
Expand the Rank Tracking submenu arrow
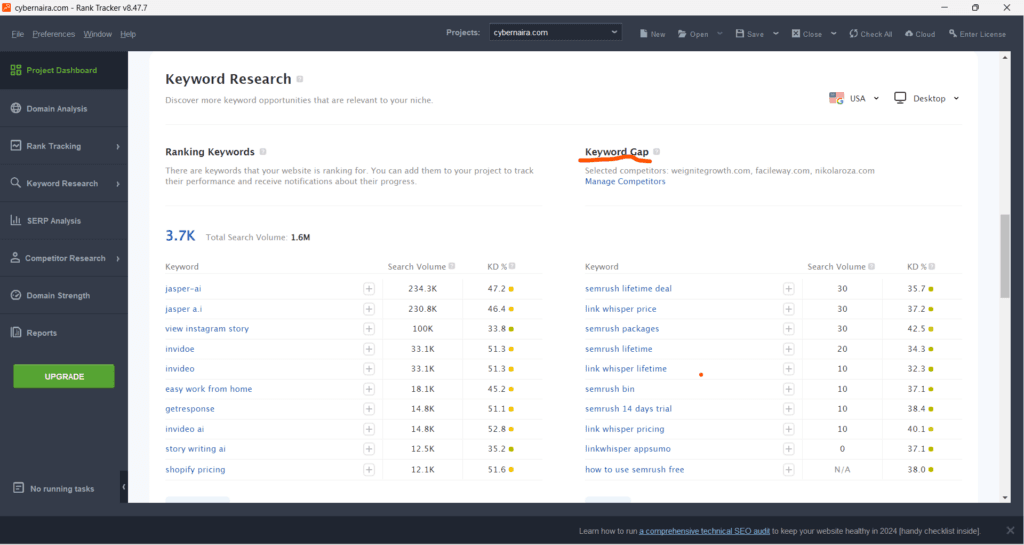pyautogui.click(x=118, y=147)
